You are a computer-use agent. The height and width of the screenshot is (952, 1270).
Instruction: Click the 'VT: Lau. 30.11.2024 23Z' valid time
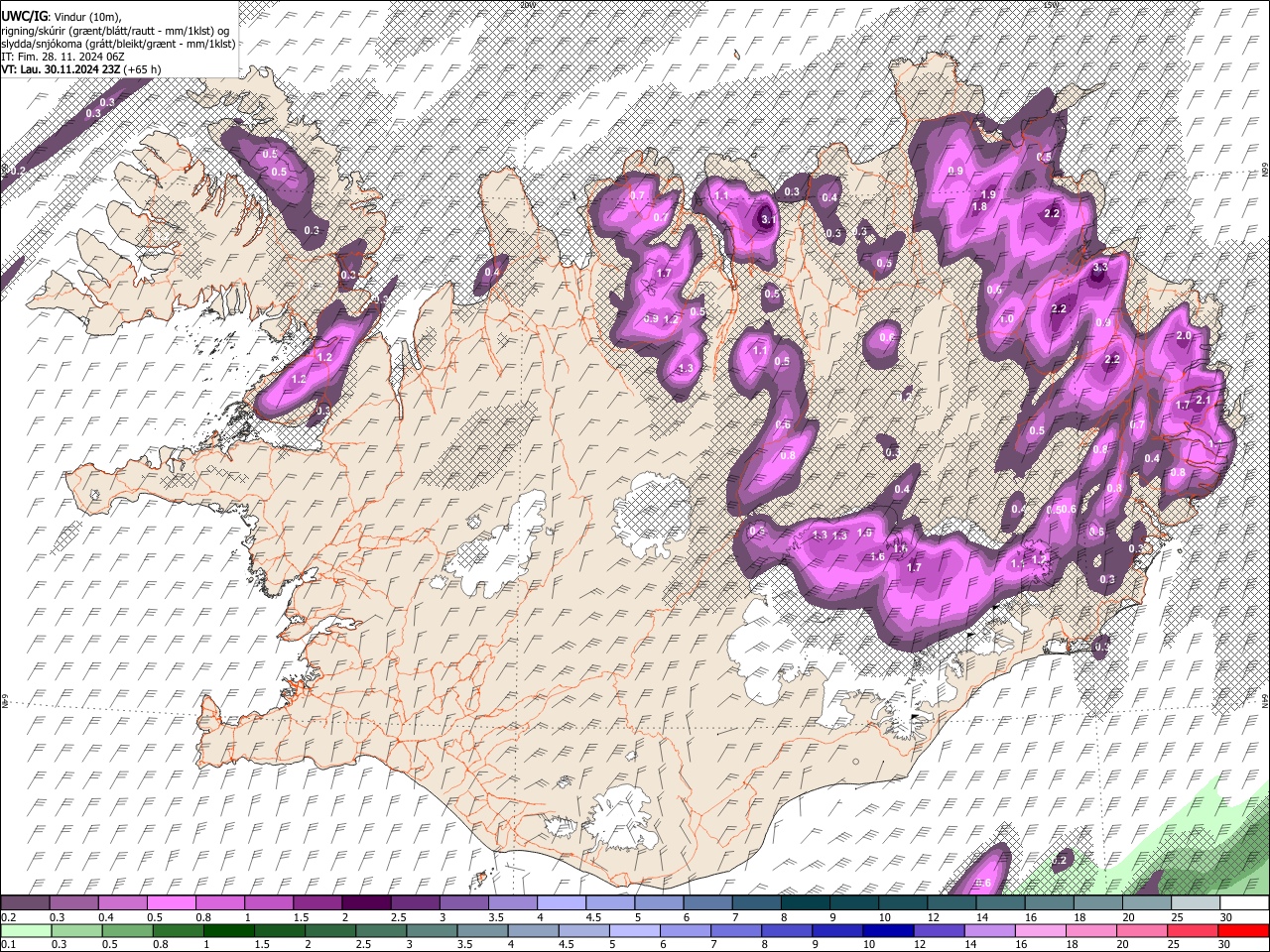(61, 69)
